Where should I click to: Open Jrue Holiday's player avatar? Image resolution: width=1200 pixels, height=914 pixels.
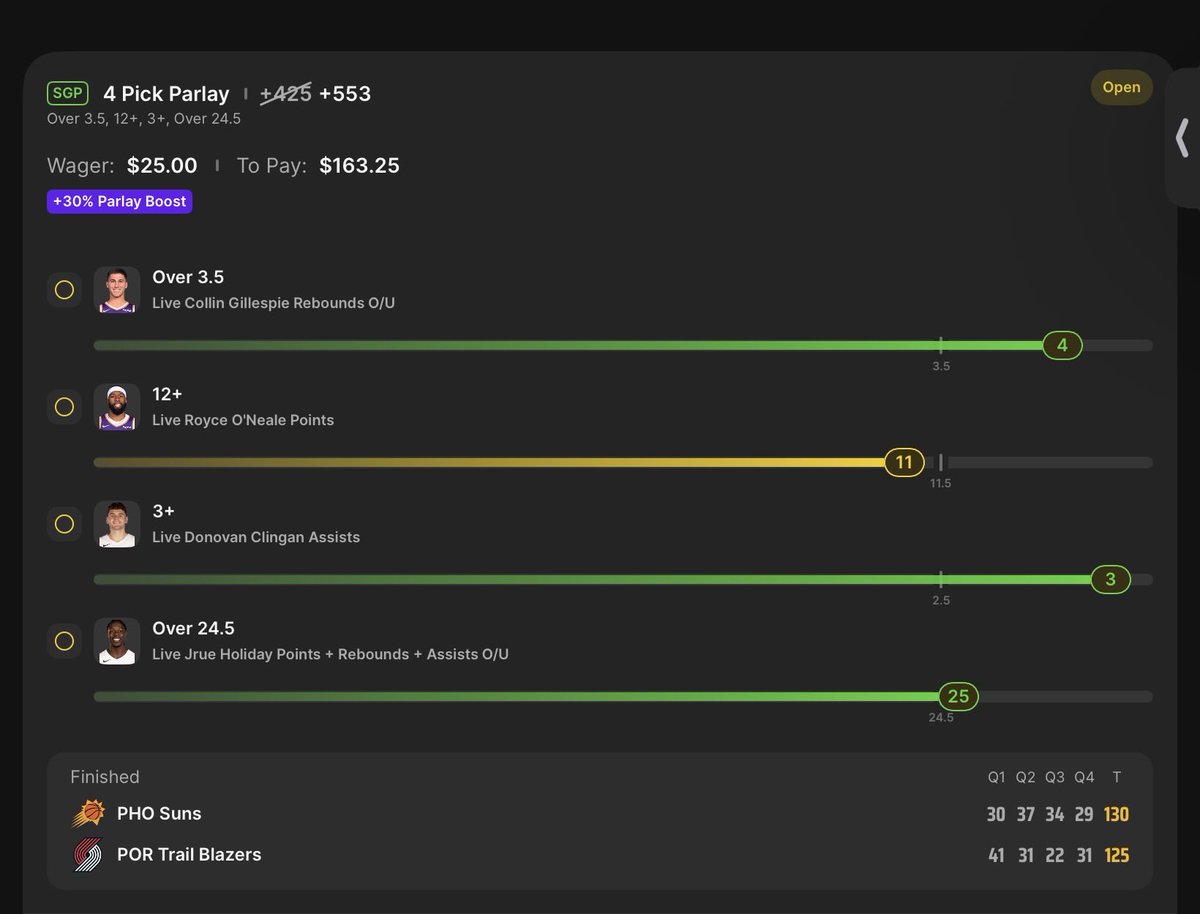117,641
